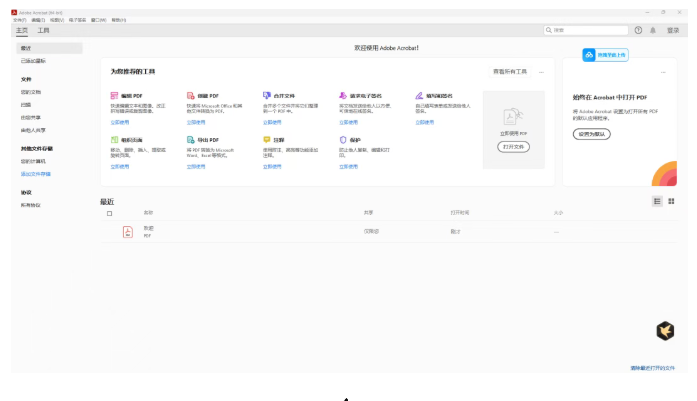
Task: Click the Comment (注释) speech bubble icon
Action: point(267,140)
